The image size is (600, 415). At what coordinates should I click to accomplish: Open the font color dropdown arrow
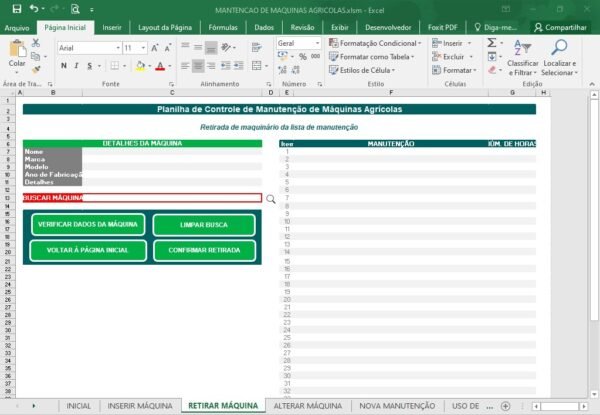[x=170, y=66]
